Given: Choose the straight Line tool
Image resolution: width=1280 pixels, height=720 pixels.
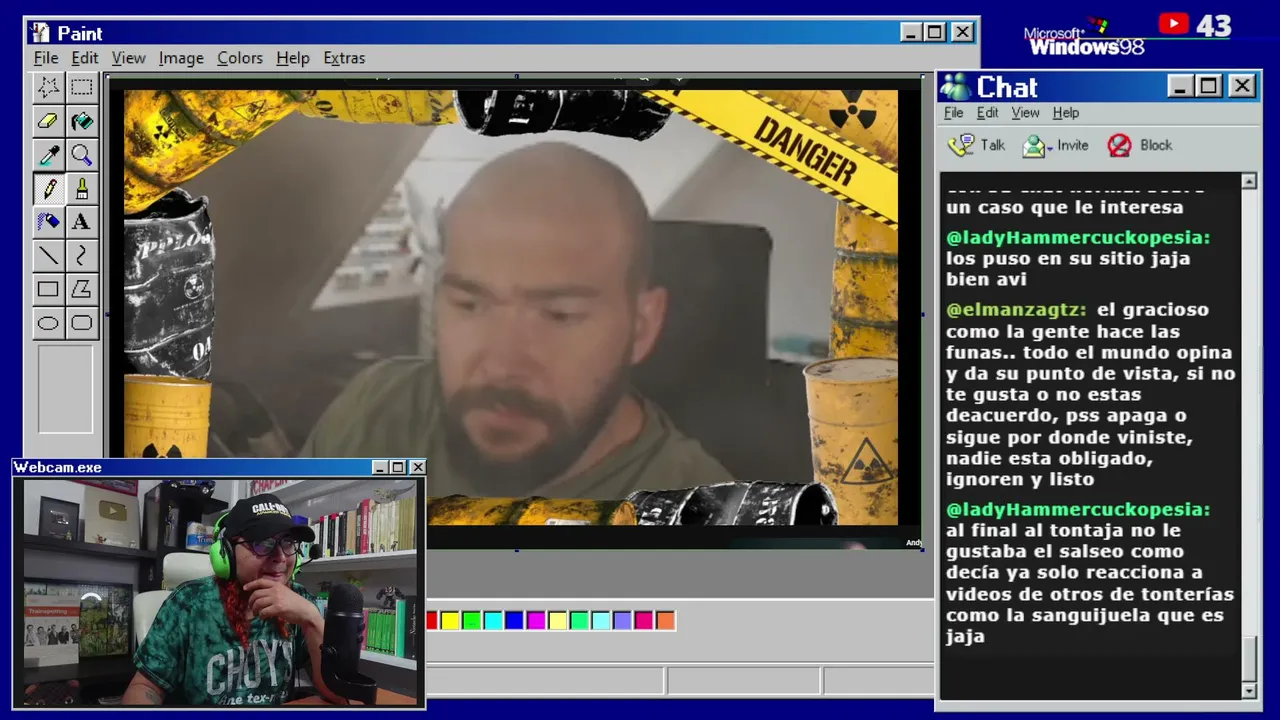Looking at the screenshot, I should 48,256.
